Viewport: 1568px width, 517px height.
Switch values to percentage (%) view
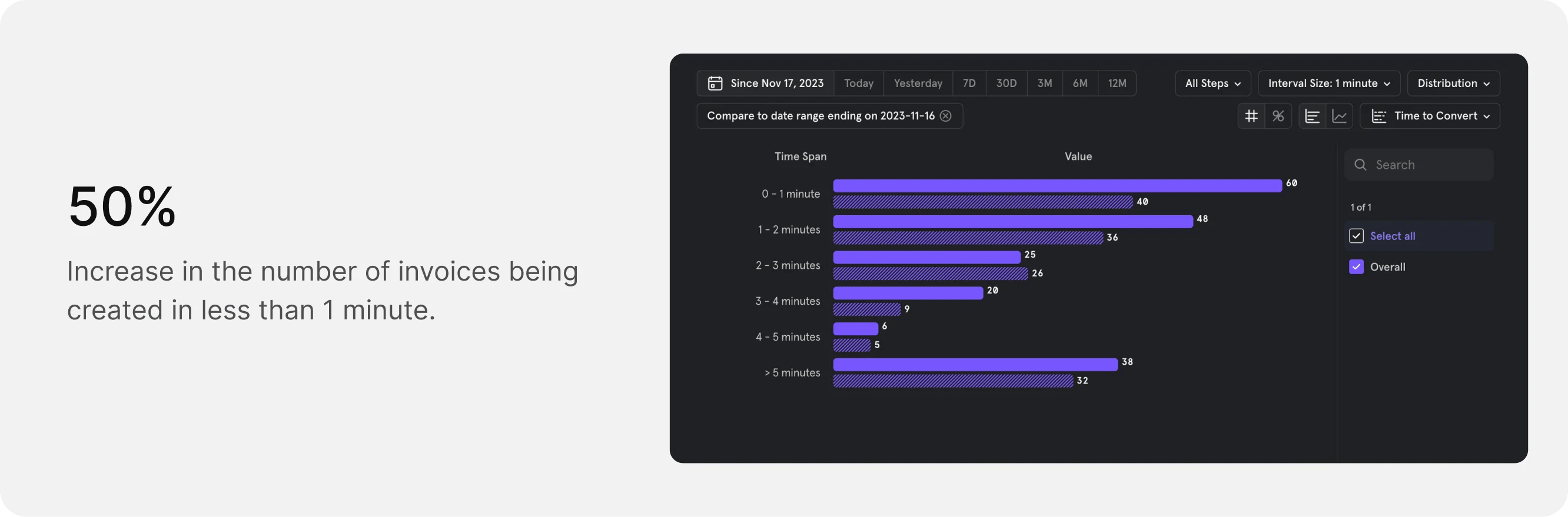click(1278, 115)
